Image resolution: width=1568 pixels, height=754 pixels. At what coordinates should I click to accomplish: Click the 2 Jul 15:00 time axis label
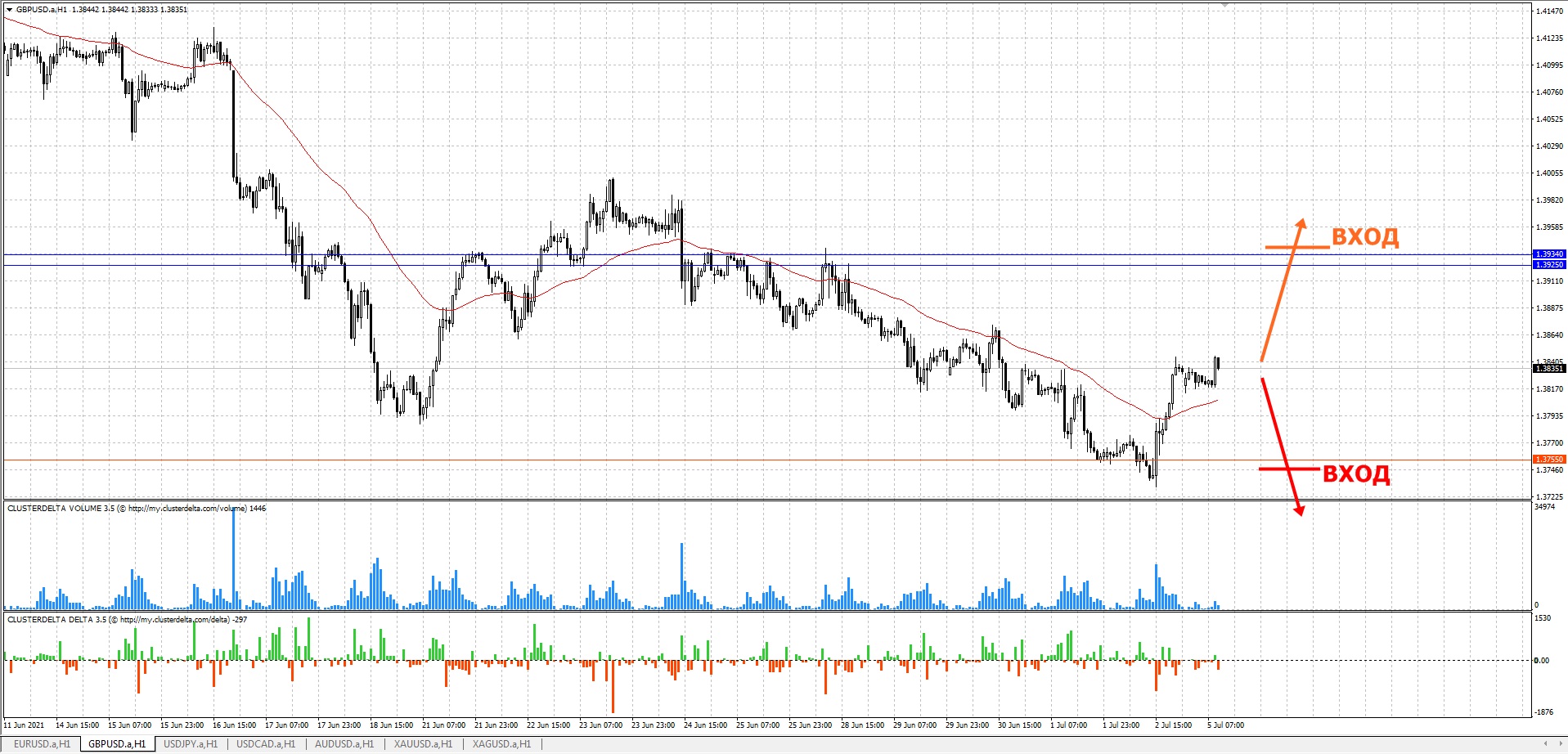click(1174, 725)
